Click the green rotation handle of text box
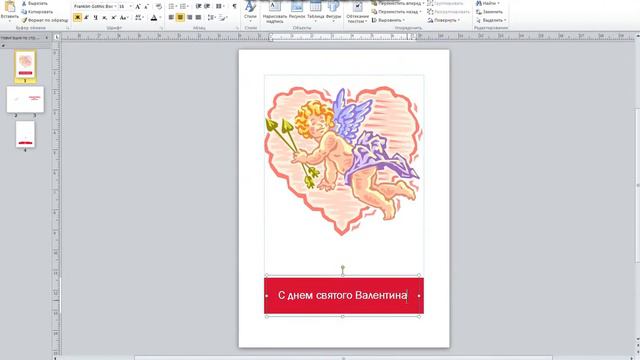This screenshot has height=360, width=640. pyautogui.click(x=343, y=268)
